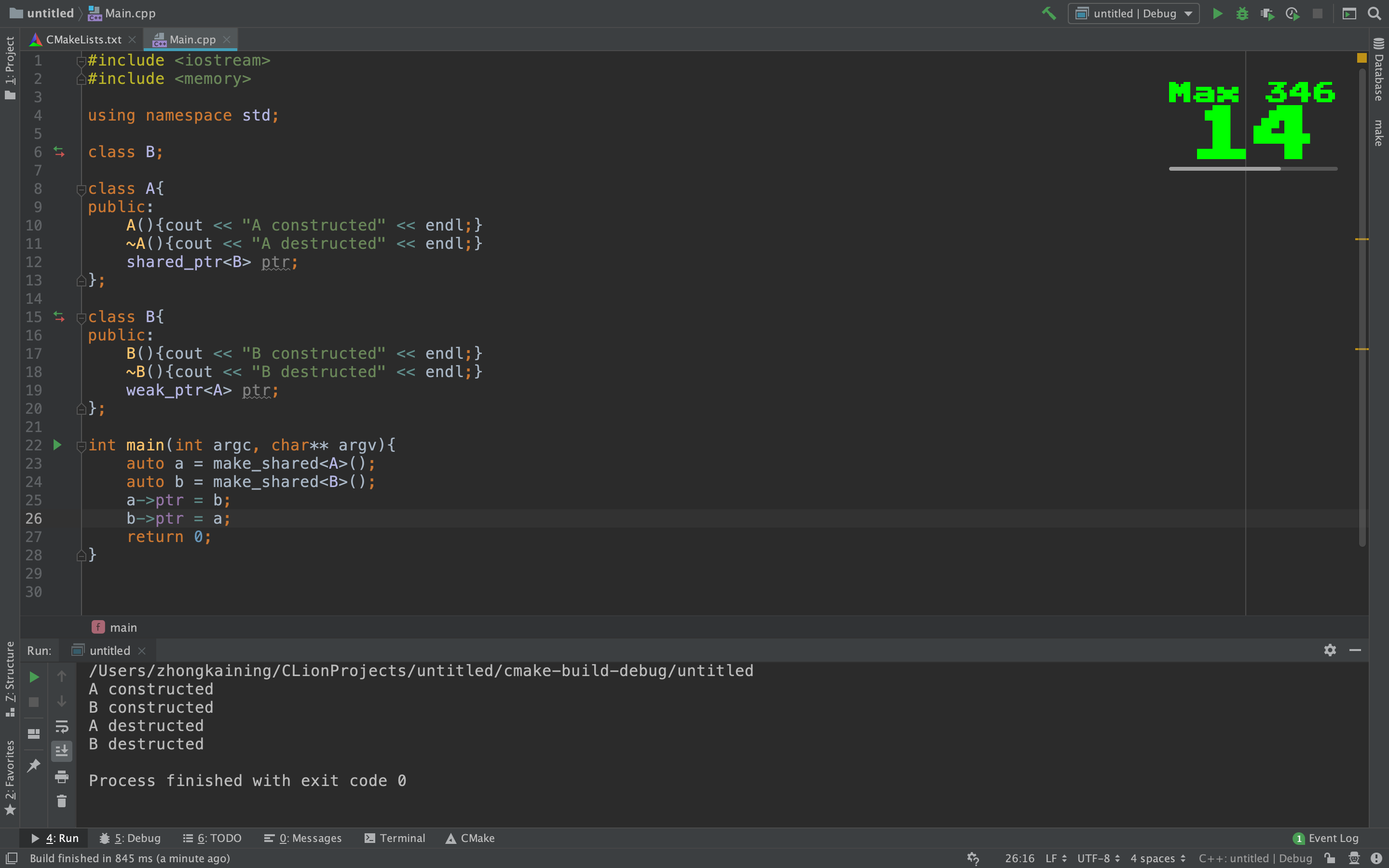This screenshot has height=868, width=1389.
Task: Pin the Run tab
Action: (34, 765)
